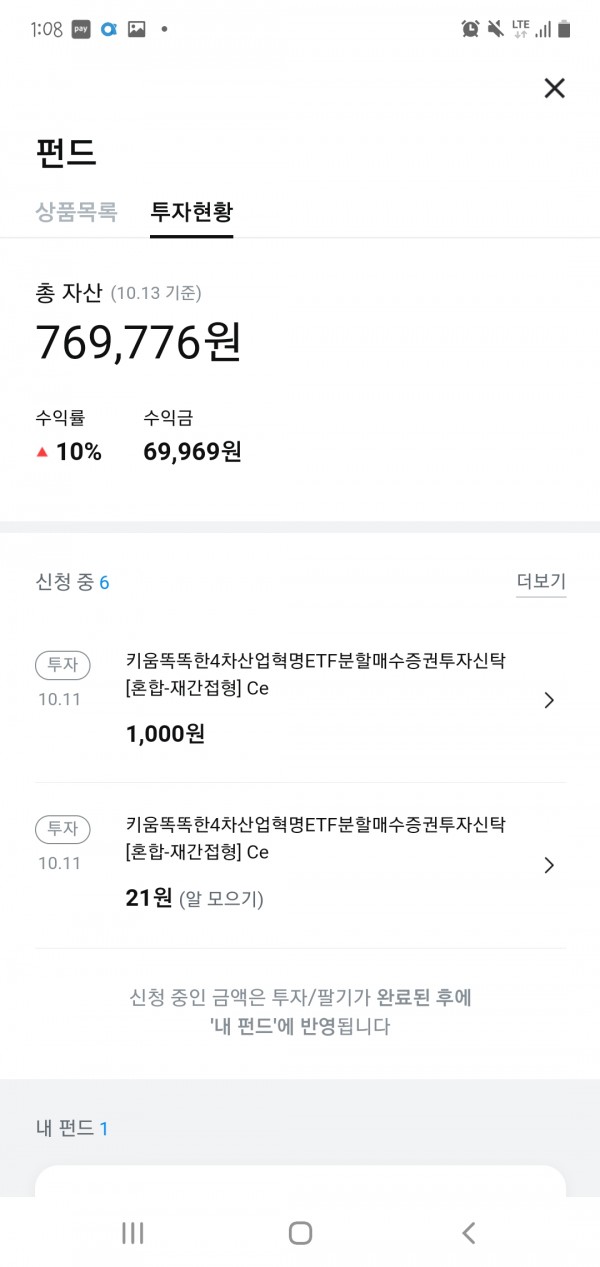Tap the pay notification icon in status bar
The image size is (600, 1267).
pyautogui.click(x=81, y=29)
